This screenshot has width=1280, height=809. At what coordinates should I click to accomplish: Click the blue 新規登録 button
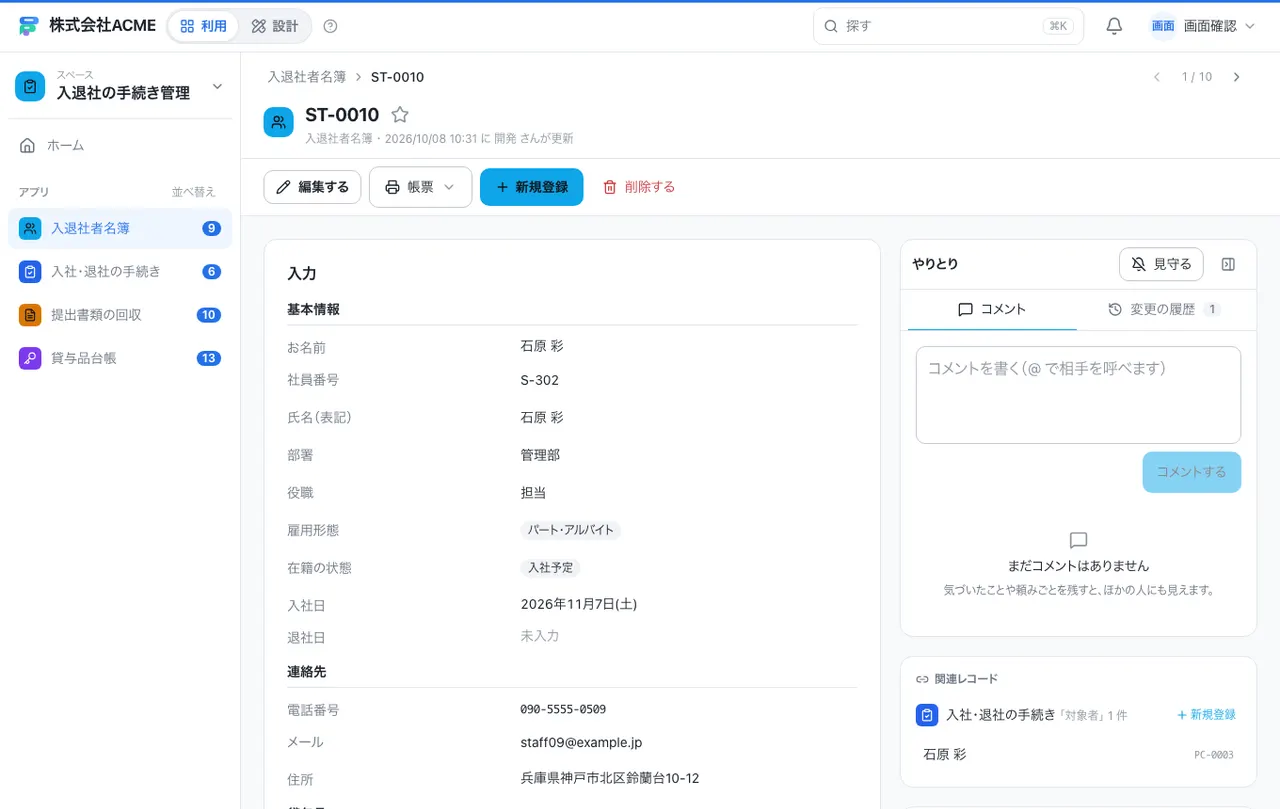[531, 187]
